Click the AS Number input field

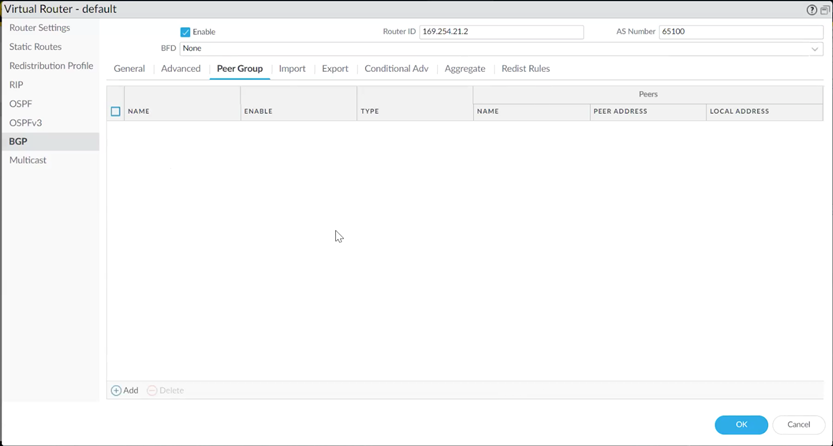[740, 32]
